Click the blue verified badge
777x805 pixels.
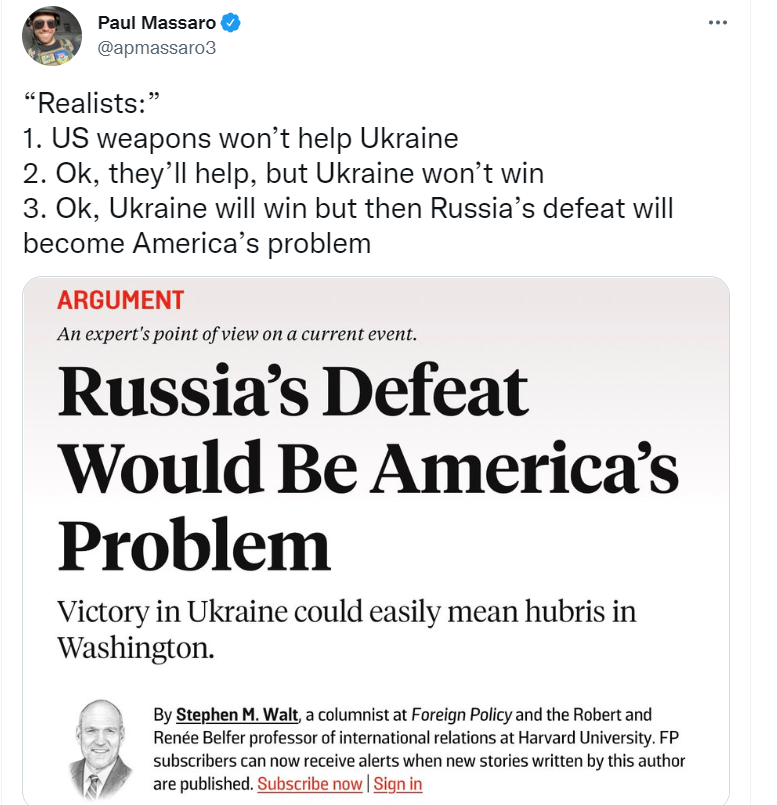[229, 23]
